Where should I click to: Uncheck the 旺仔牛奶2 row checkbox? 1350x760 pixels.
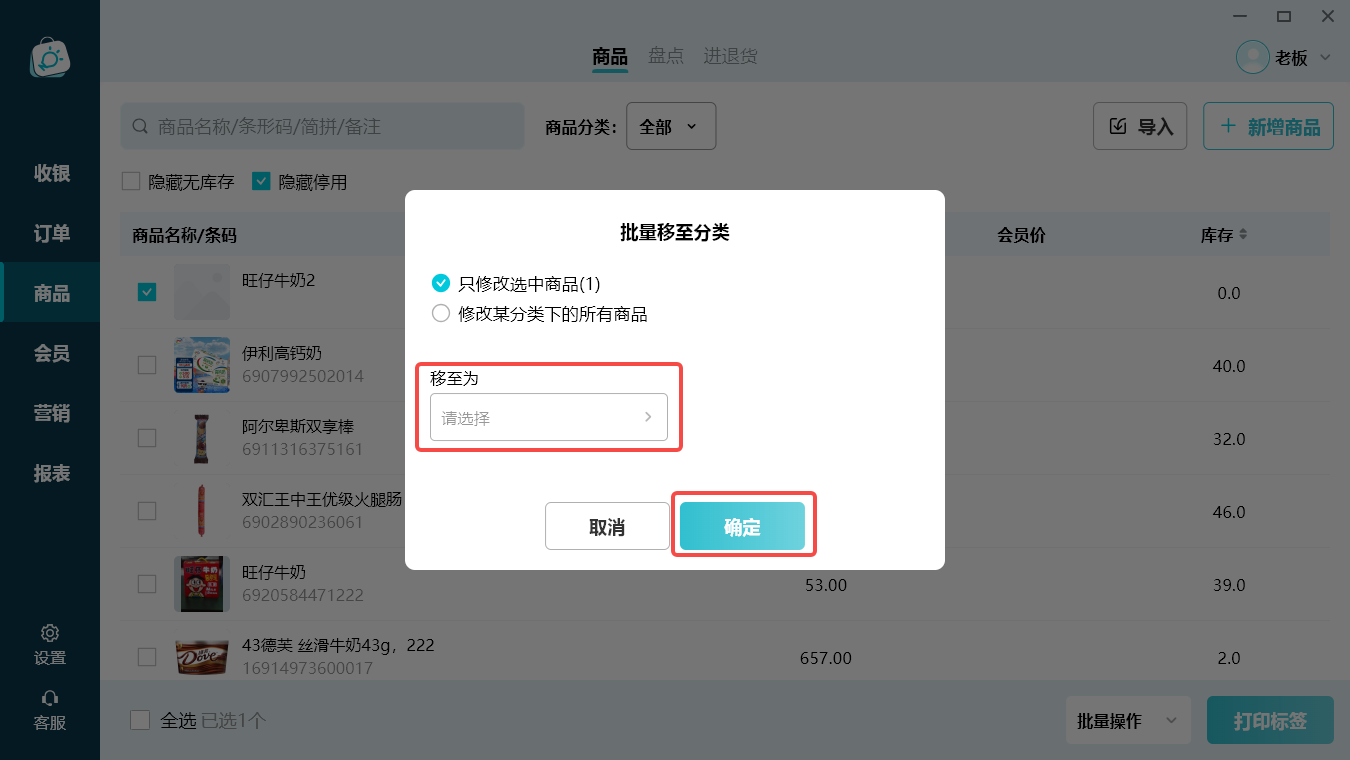click(147, 292)
